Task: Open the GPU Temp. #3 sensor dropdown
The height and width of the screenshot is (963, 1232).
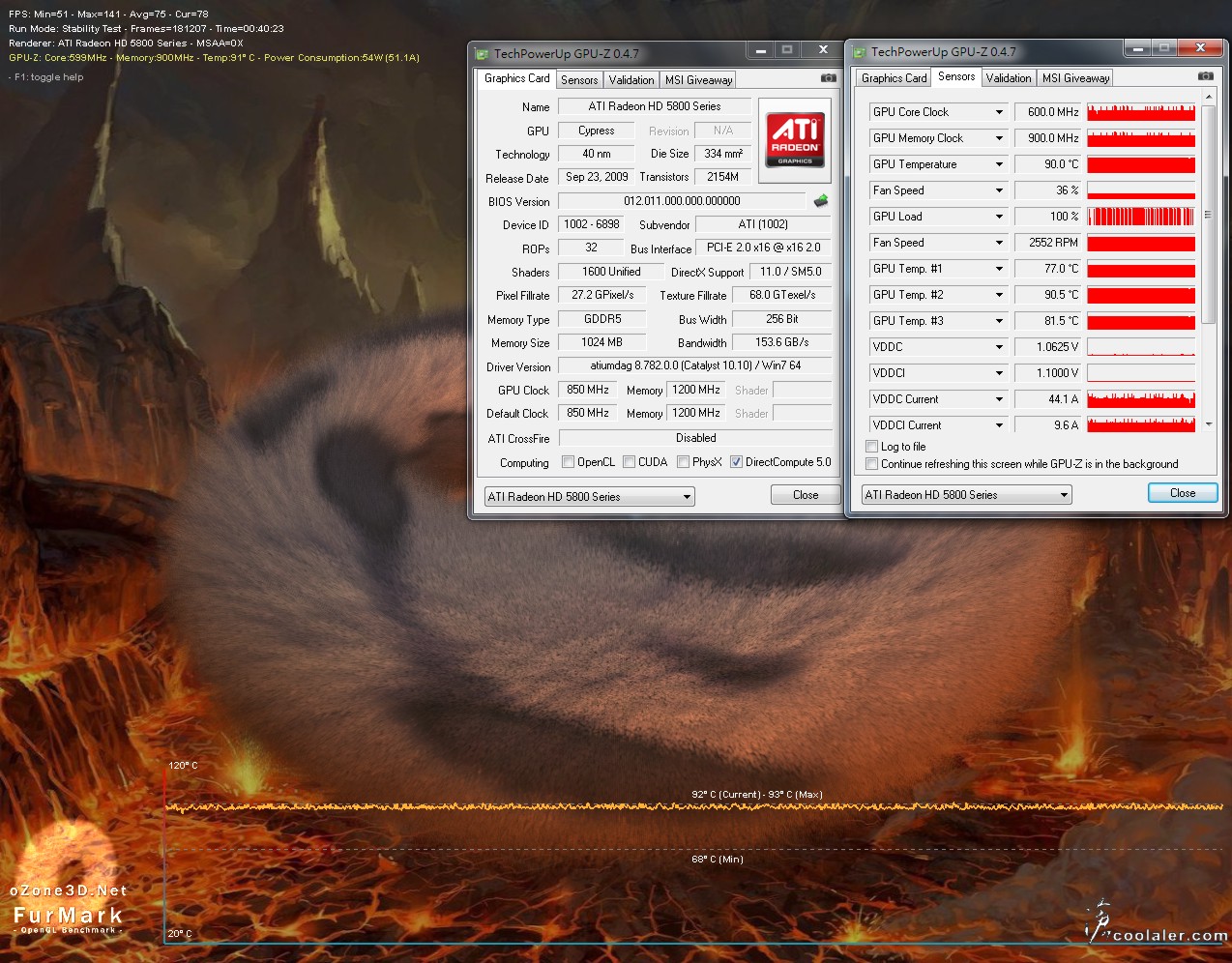Action: 999,321
